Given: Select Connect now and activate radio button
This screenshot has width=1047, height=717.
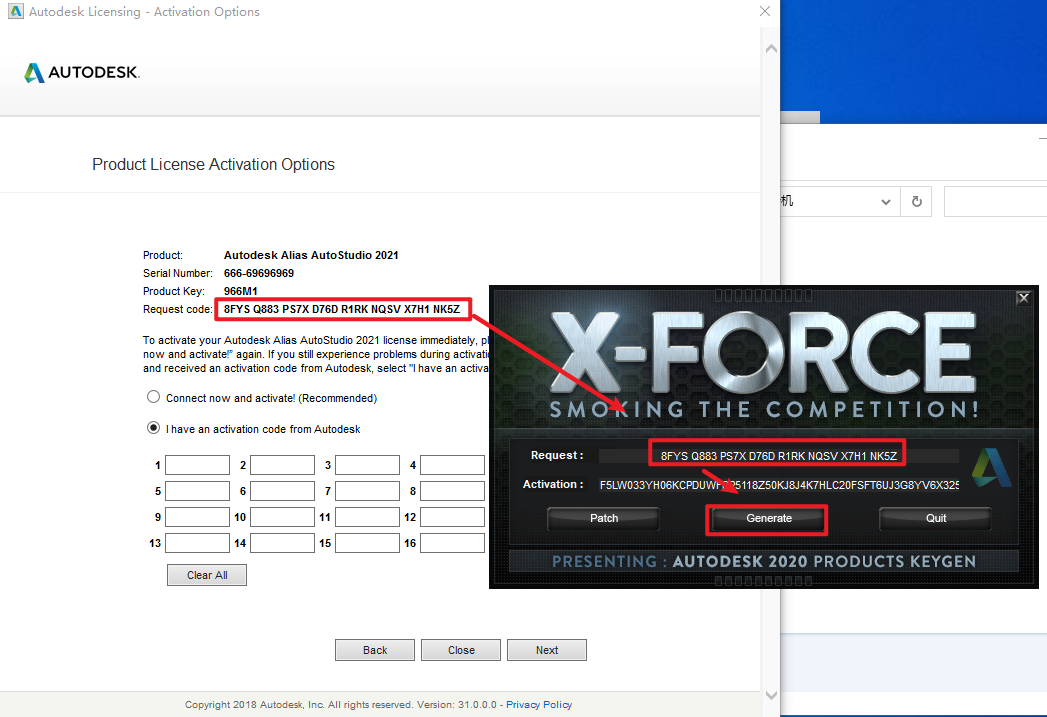Looking at the screenshot, I should (154, 397).
